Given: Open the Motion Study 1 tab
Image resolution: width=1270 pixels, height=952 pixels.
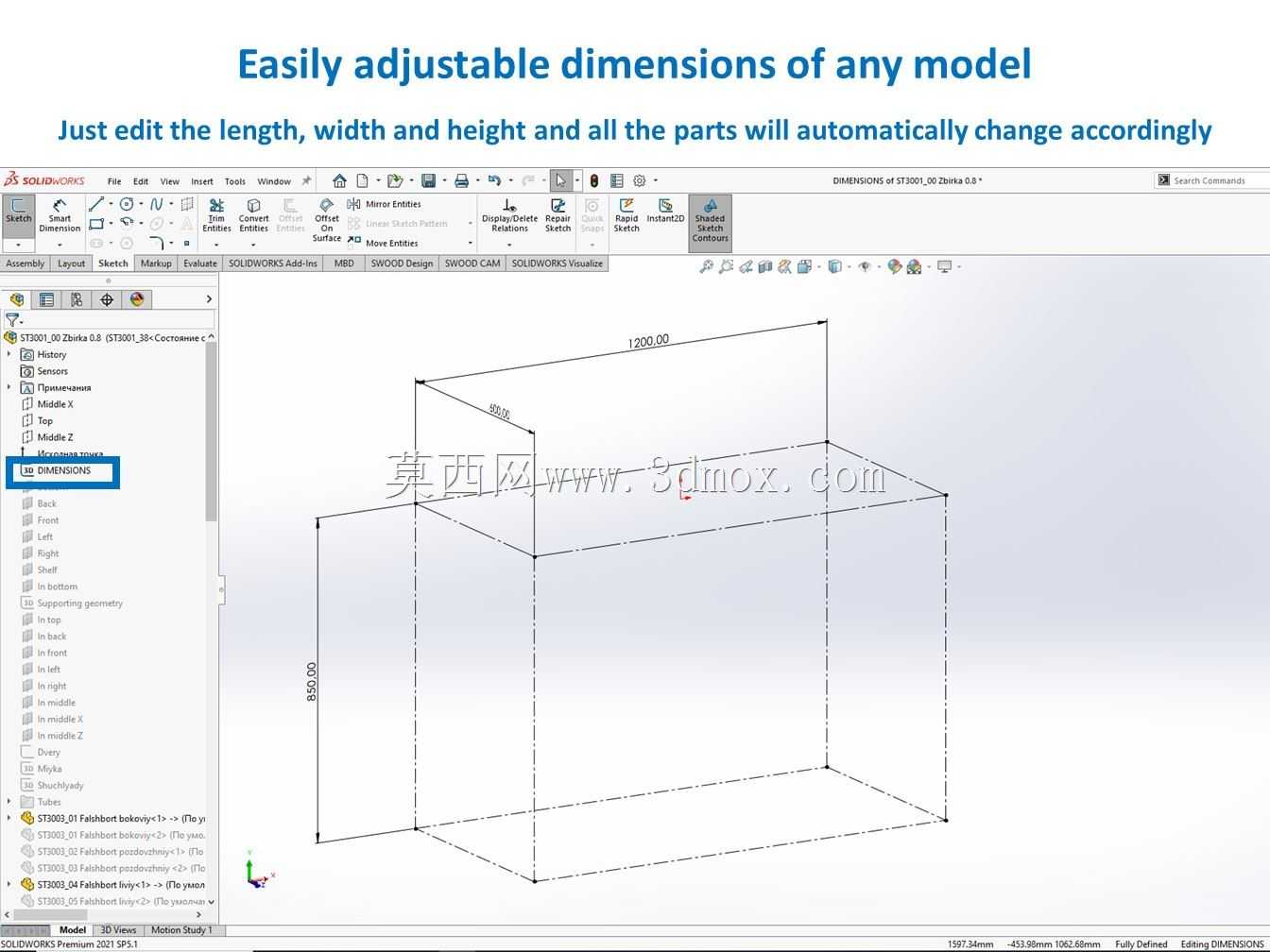Looking at the screenshot, I should (x=181, y=930).
